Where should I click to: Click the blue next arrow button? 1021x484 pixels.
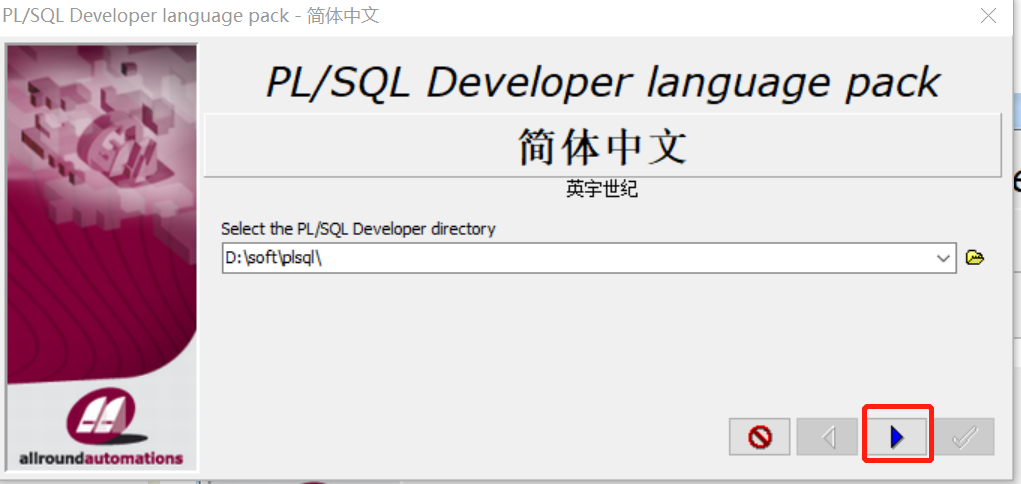(897, 437)
